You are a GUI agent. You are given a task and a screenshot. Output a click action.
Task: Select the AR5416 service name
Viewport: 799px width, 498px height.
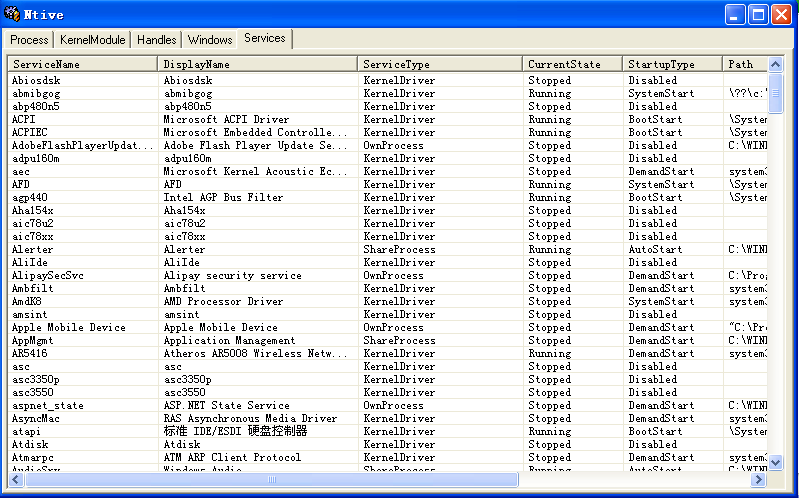(30, 353)
